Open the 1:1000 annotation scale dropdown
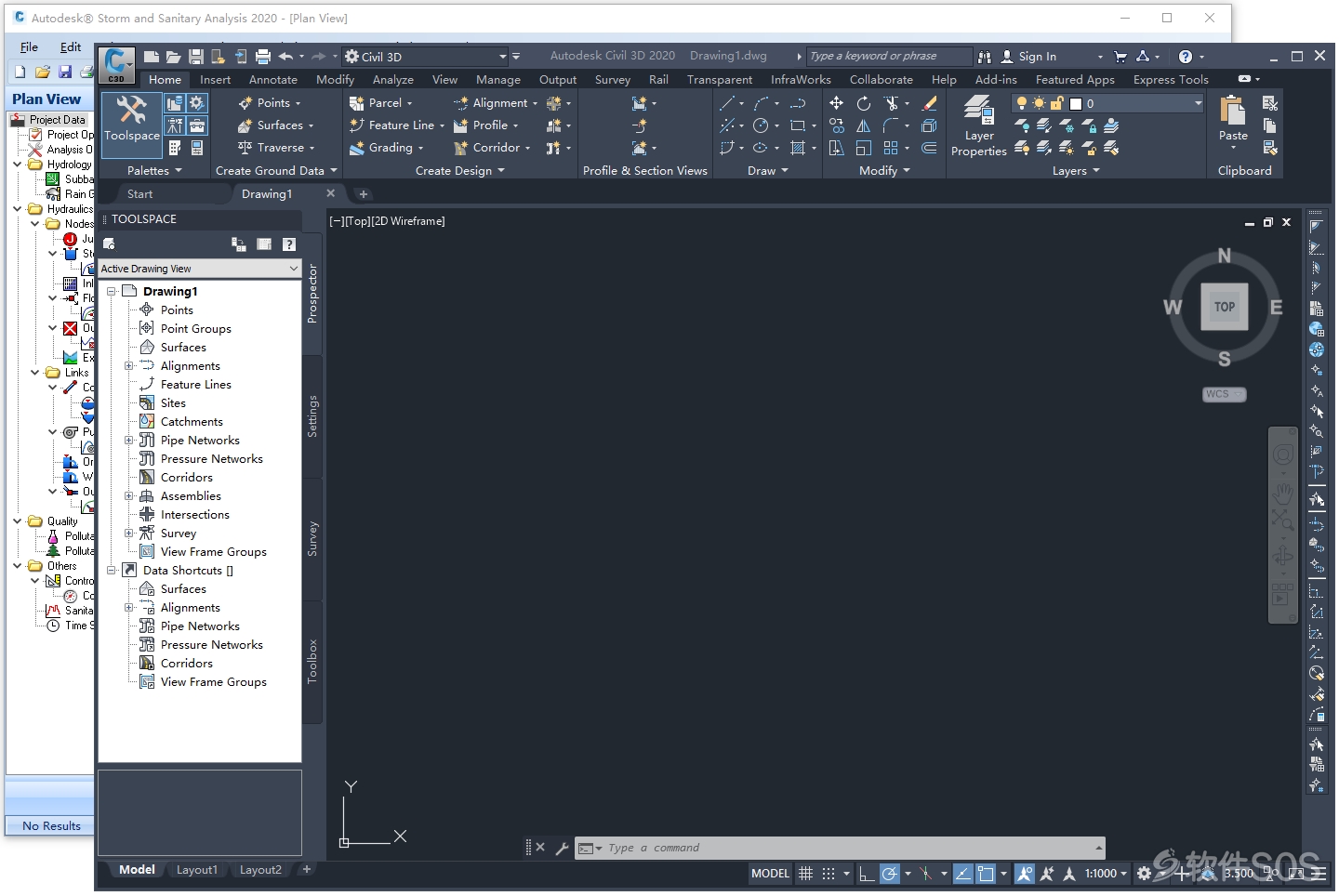Screen dimensions: 1339x896 (1106, 874)
